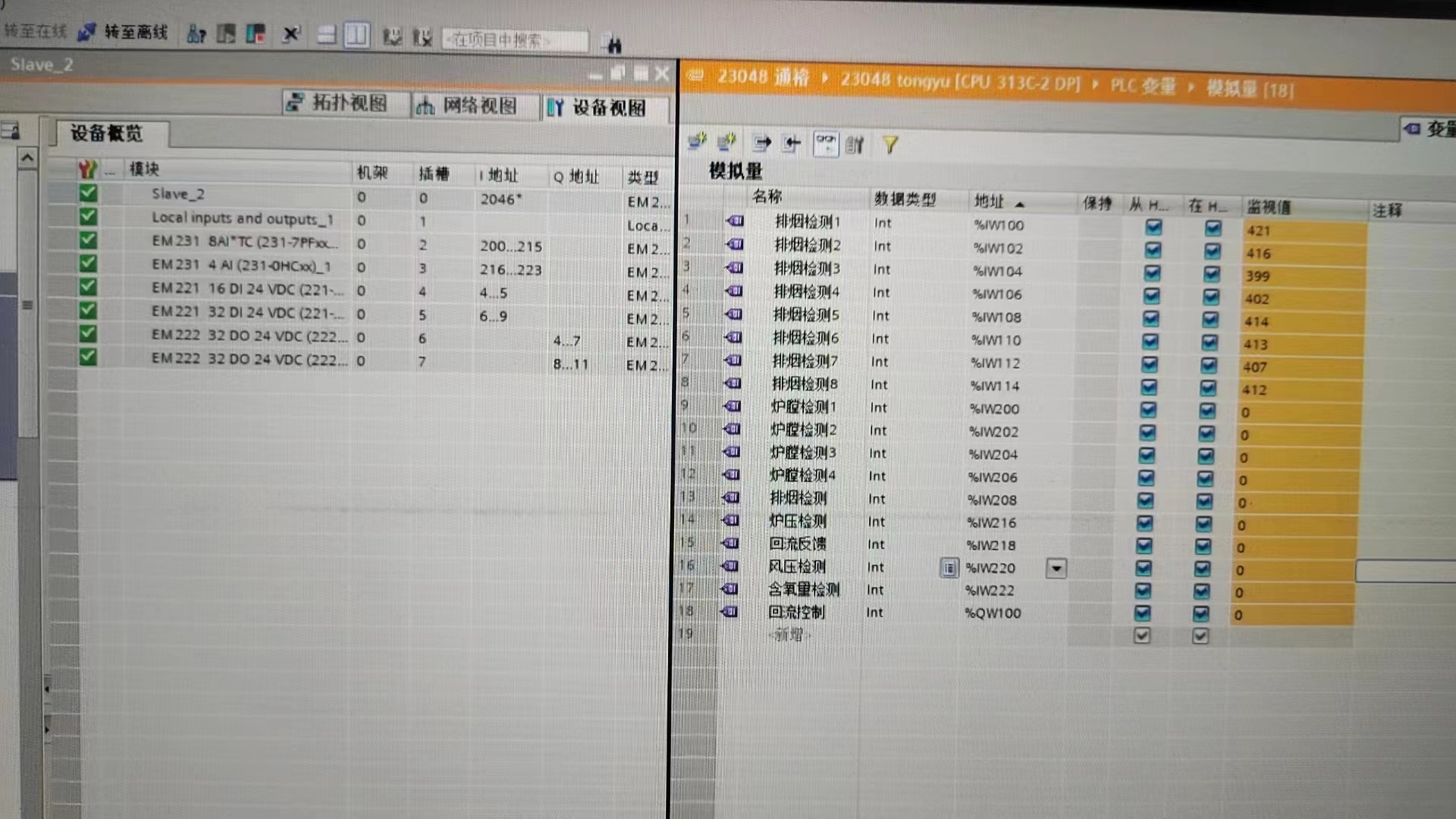Split editor space vertically icon
Screen dimensions: 1456x819
[x=356, y=35]
